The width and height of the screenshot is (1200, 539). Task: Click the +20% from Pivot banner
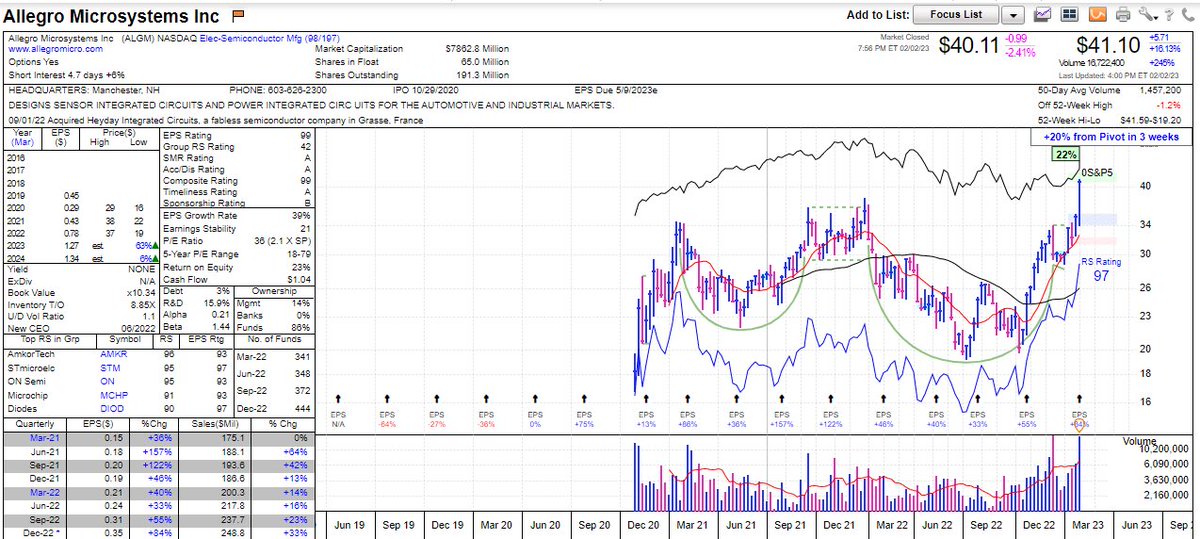click(1112, 137)
